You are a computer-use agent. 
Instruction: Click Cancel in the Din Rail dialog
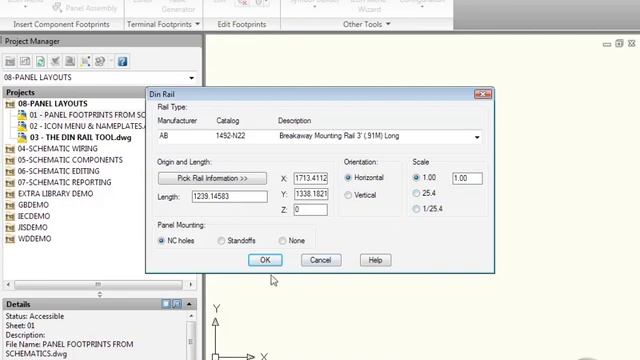tap(321, 260)
